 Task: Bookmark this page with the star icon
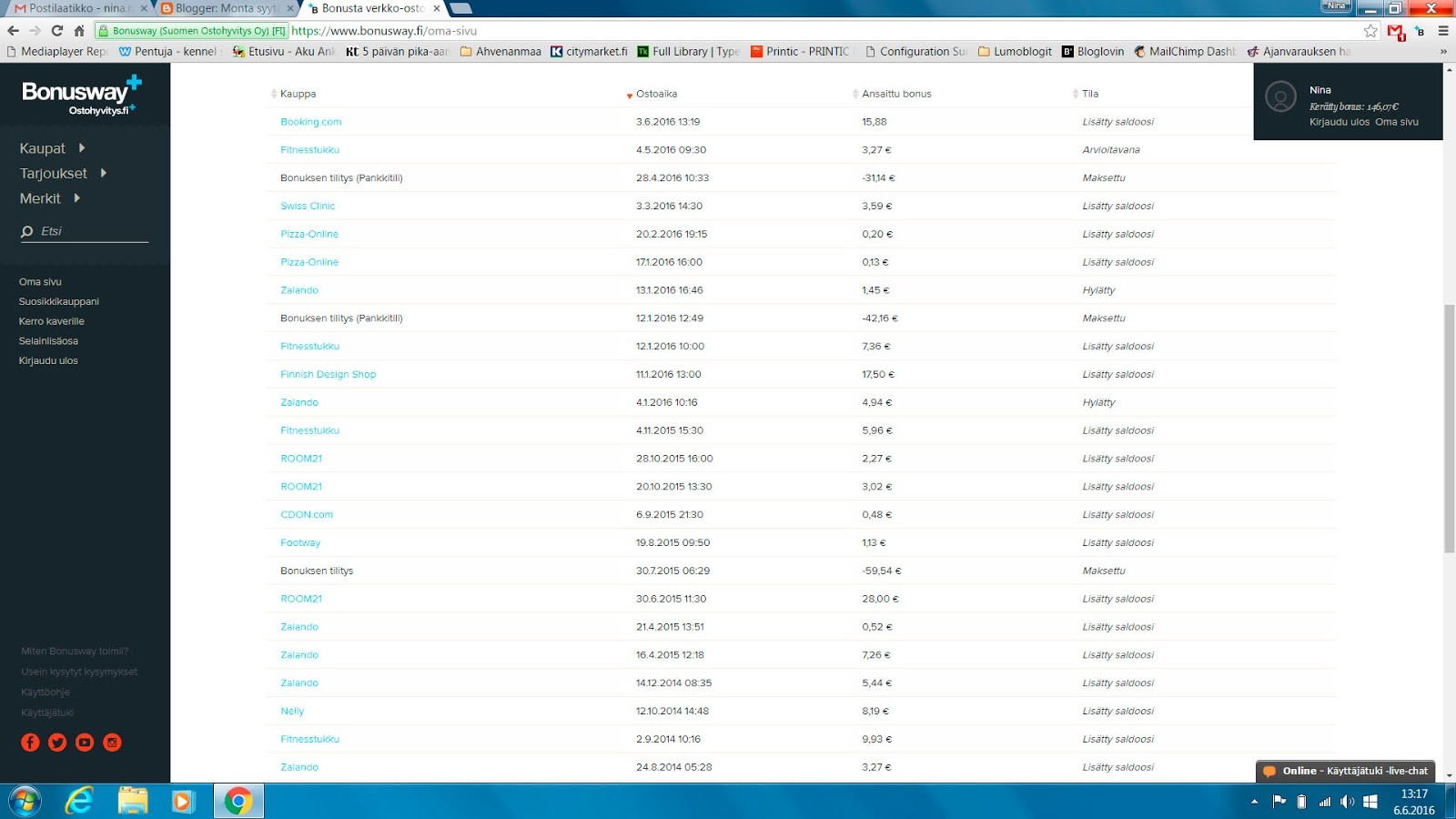click(x=1370, y=31)
